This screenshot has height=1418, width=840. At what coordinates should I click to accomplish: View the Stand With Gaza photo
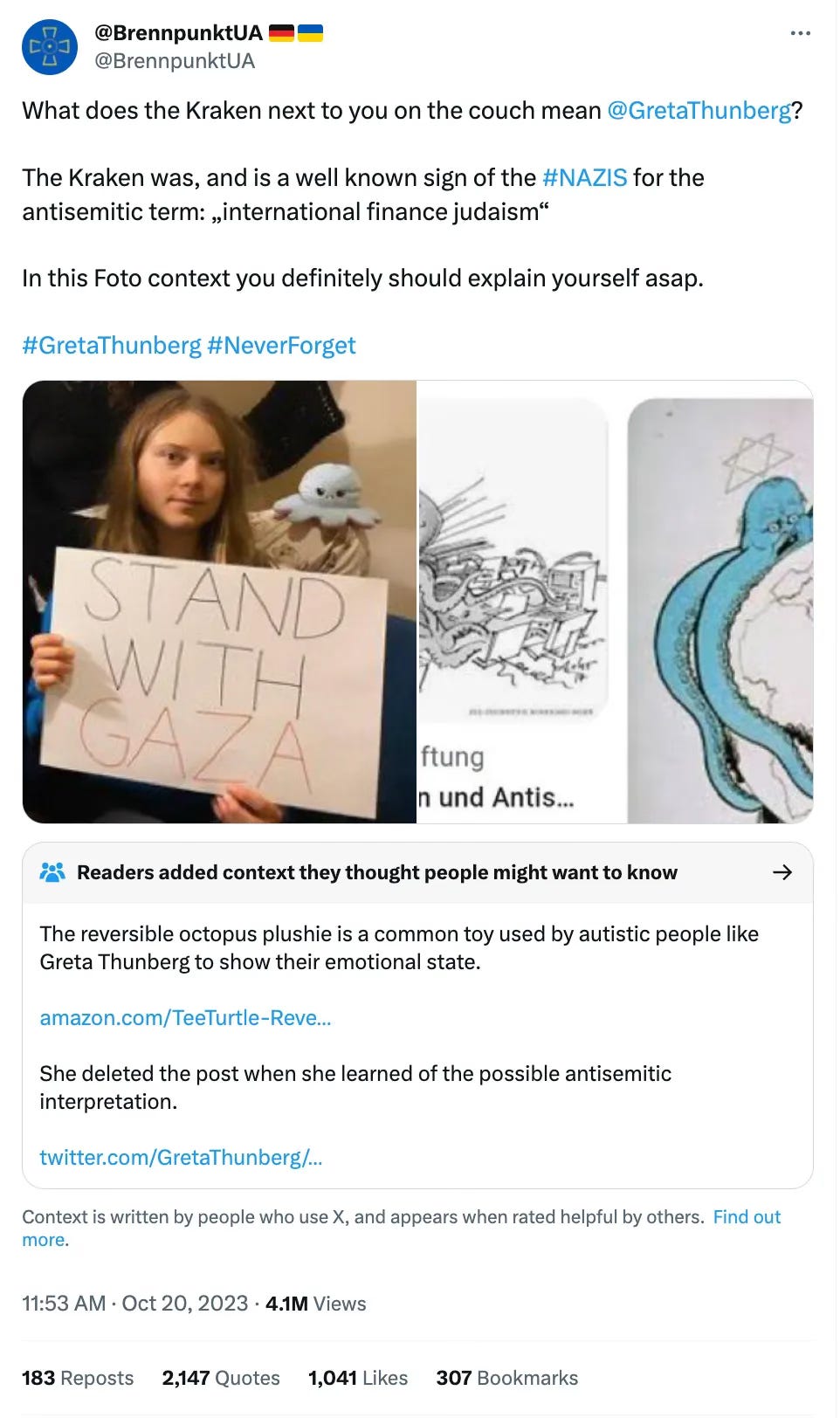pyautogui.click(x=219, y=602)
